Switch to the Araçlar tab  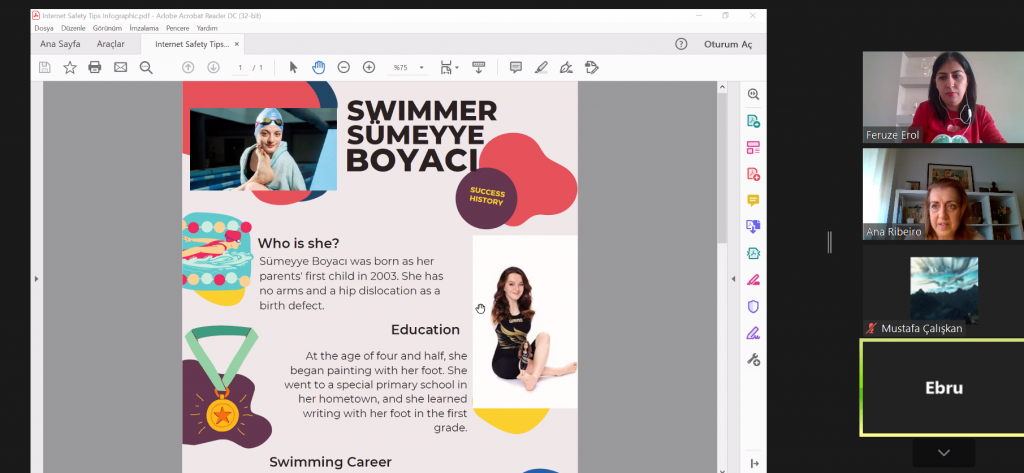(110, 44)
